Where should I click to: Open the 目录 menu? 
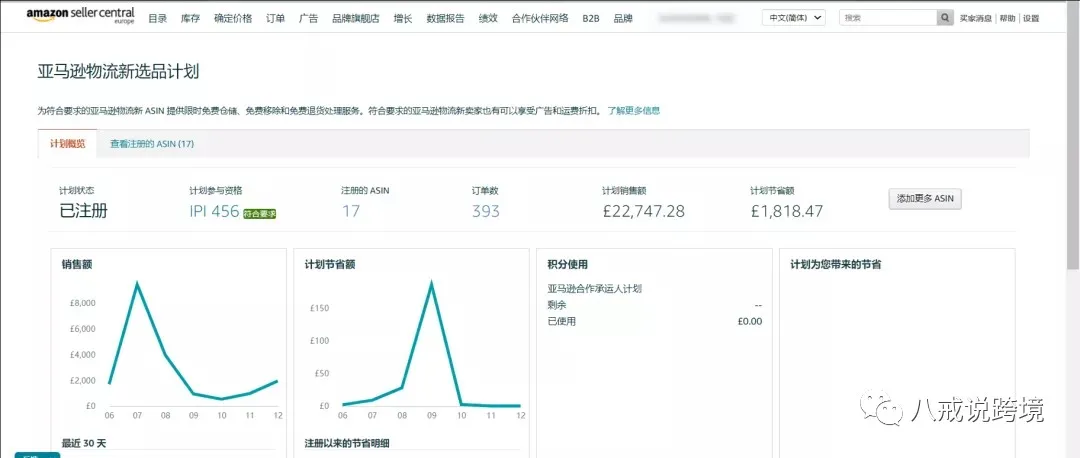click(x=158, y=19)
